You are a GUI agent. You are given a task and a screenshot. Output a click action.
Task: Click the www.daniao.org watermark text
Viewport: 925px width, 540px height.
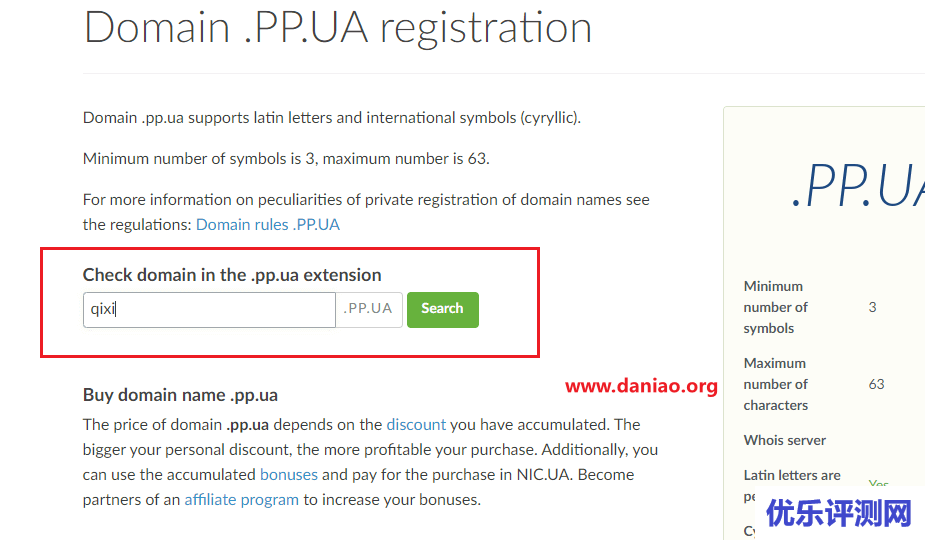pos(641,386)
